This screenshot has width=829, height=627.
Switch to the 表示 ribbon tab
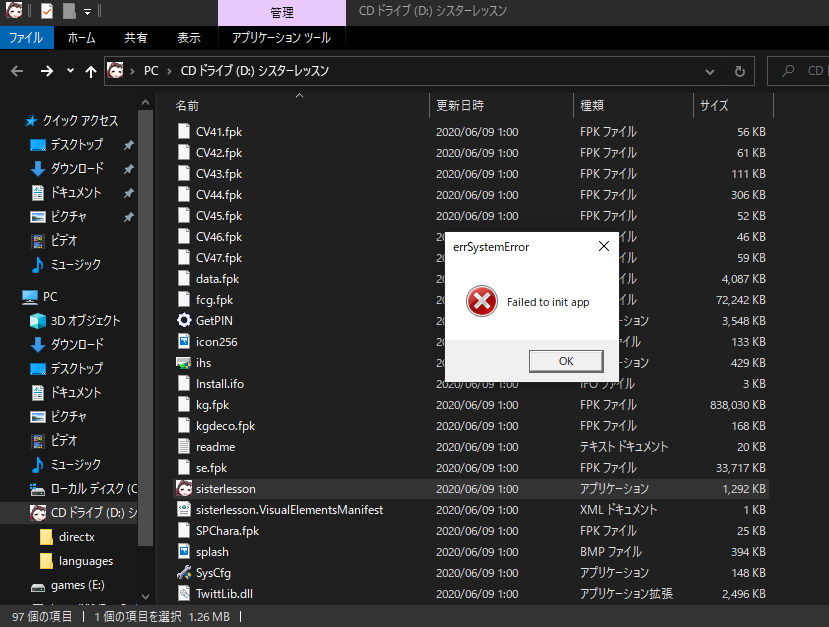[189, 38]
